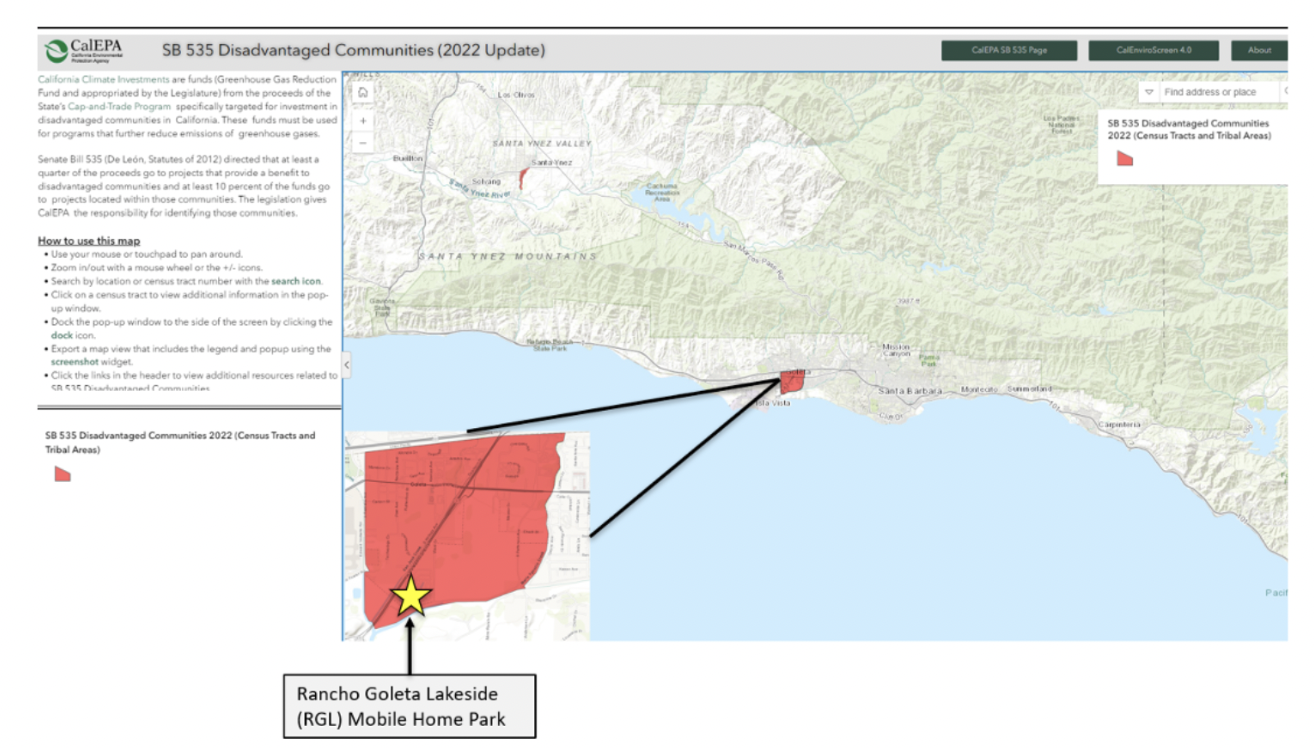1314x748 pixels.
Task: Click the red legend swatch in sidebar
Action: pos(63,474)
